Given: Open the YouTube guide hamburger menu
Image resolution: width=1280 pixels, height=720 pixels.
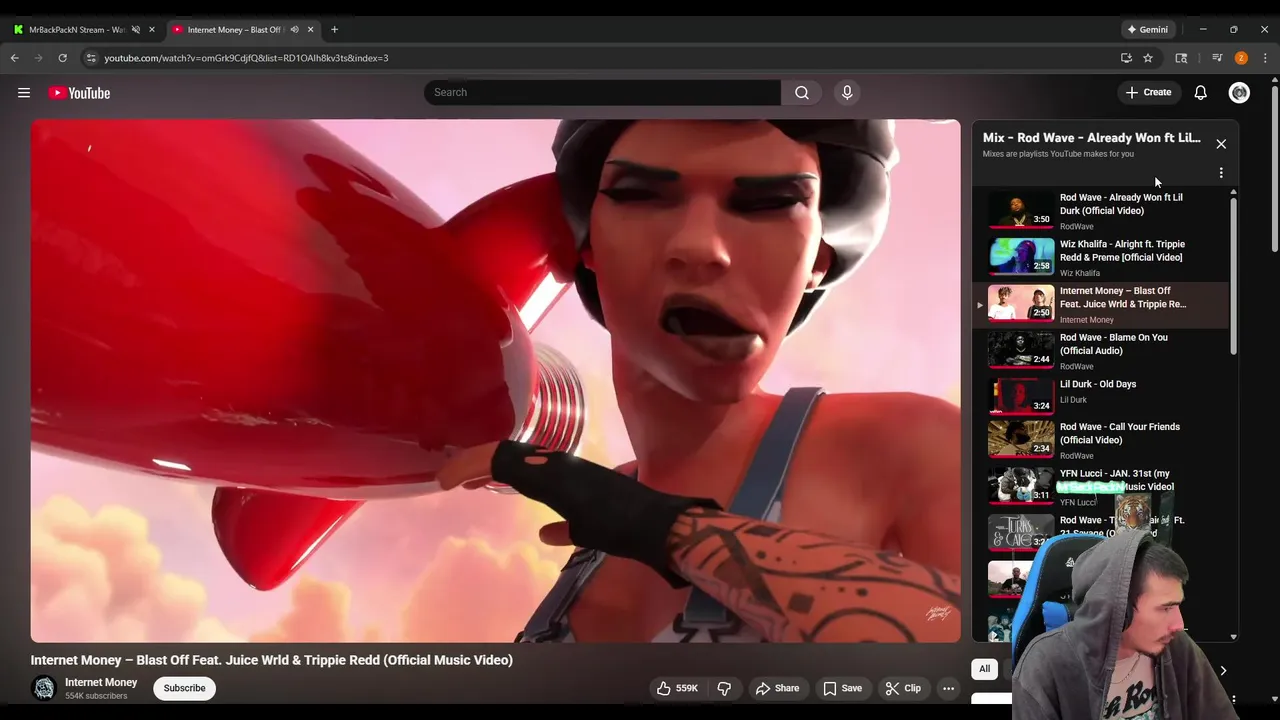Looking at the screenshot, I should point(24,93).
